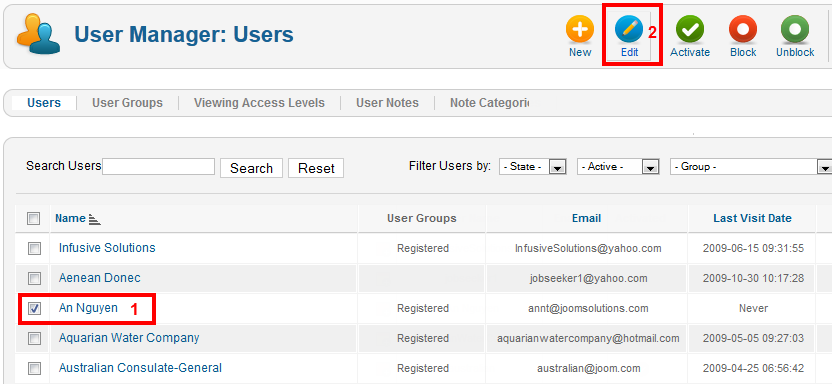Image resolution: width=832 pixels, height=384 pixels.
Task: Click email aquarianwatercompany@hotmail.com
Action: point(588,338)
